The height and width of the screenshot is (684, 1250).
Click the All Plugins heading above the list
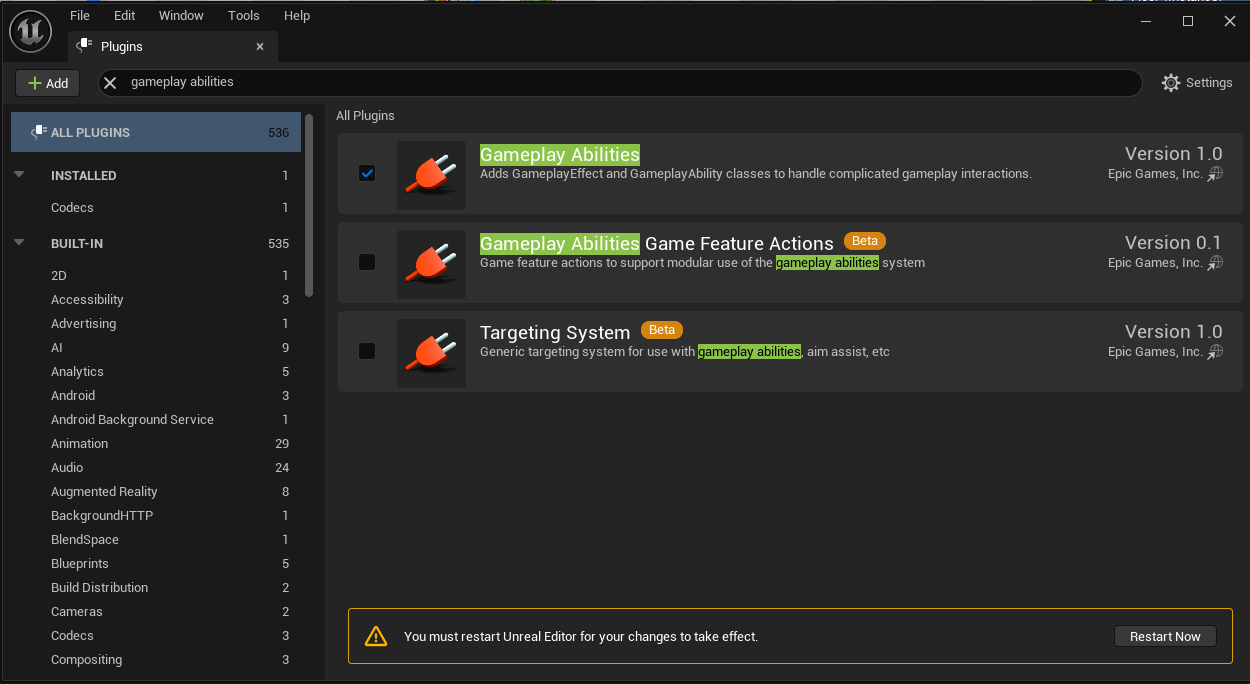click(x=365, y=116)
